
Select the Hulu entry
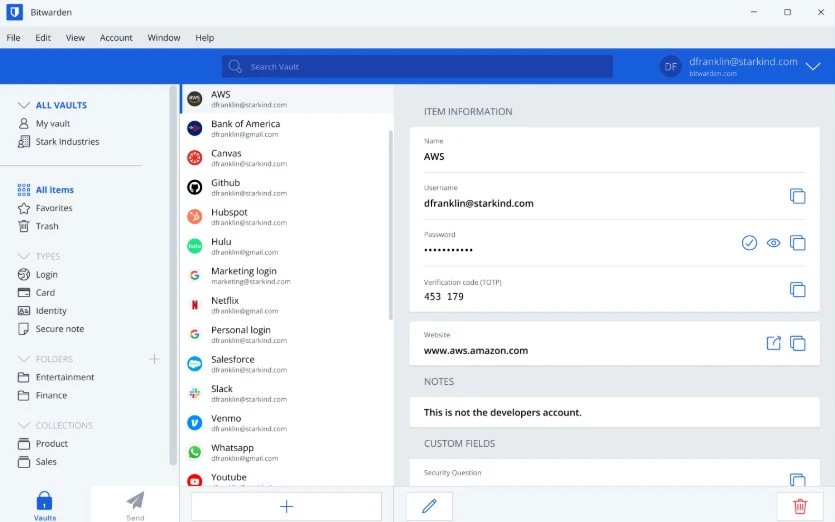[x=285, y=246]
